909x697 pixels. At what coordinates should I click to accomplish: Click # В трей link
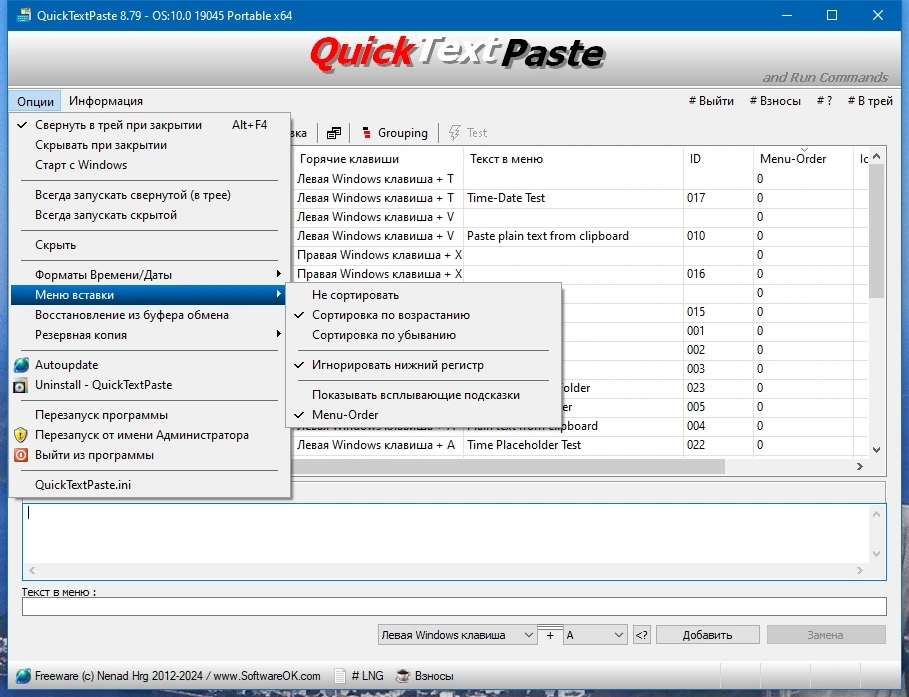[870, 101]
